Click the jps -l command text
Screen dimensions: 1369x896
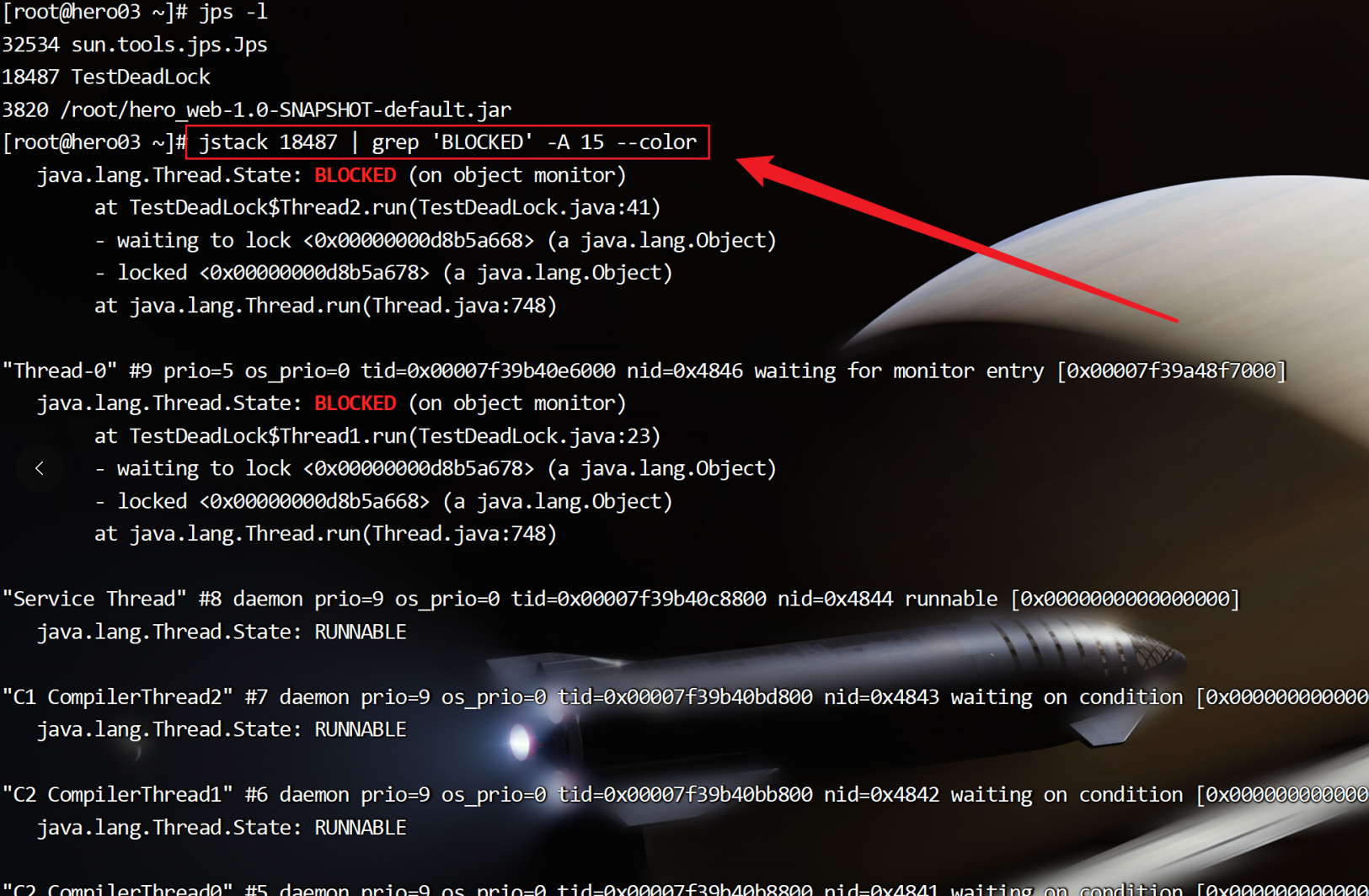click(x=233, y=12)
